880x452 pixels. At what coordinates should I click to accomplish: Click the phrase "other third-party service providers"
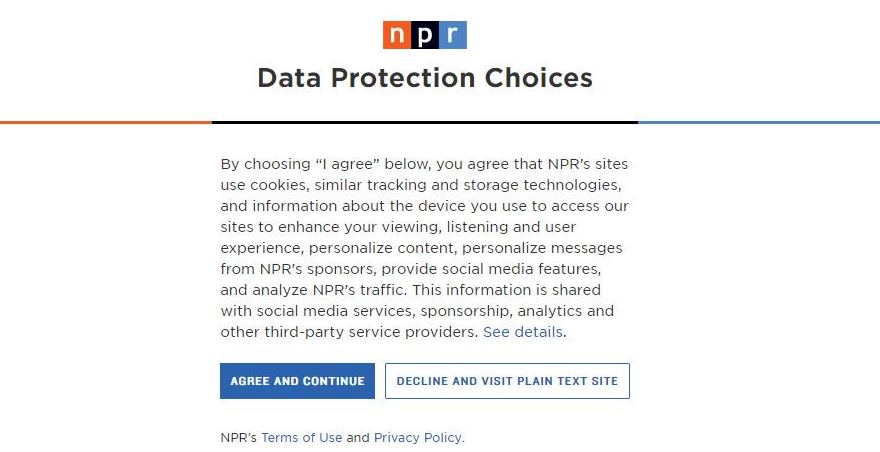pyautogui.click(x=349, y=332)
